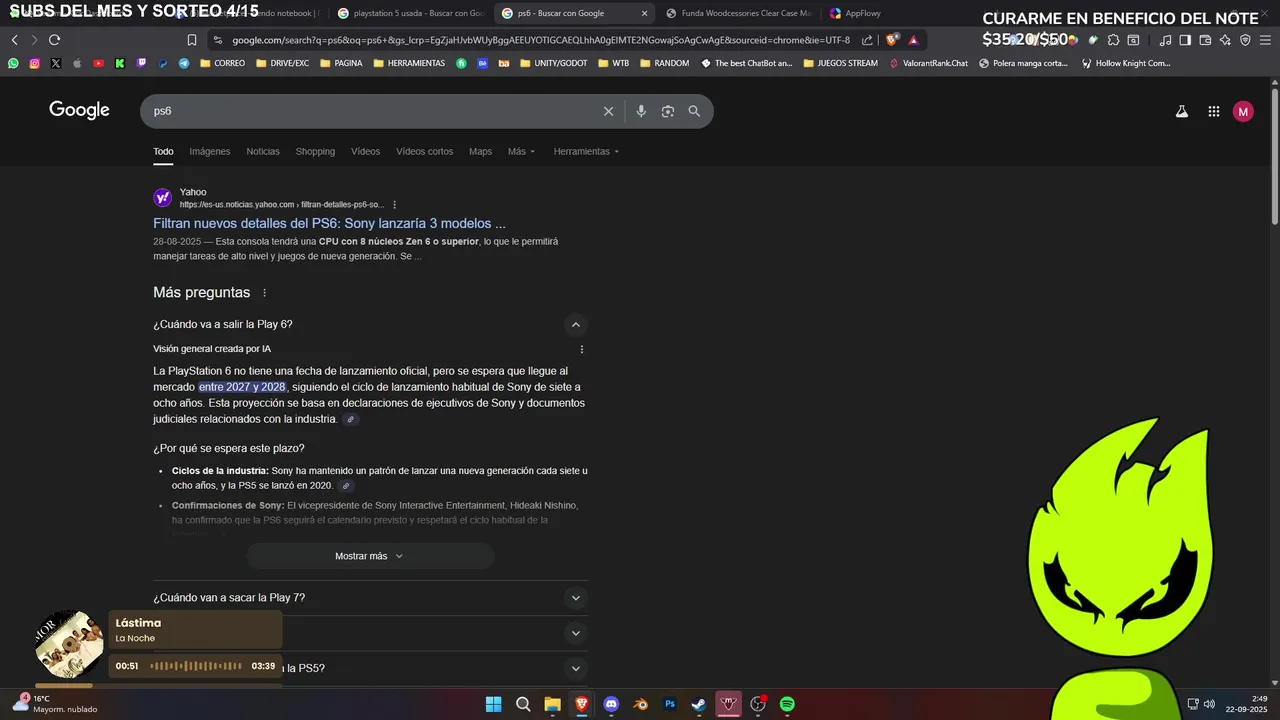Open JUEGOS STREAM bookmarks folder

(x=840, y=63)
